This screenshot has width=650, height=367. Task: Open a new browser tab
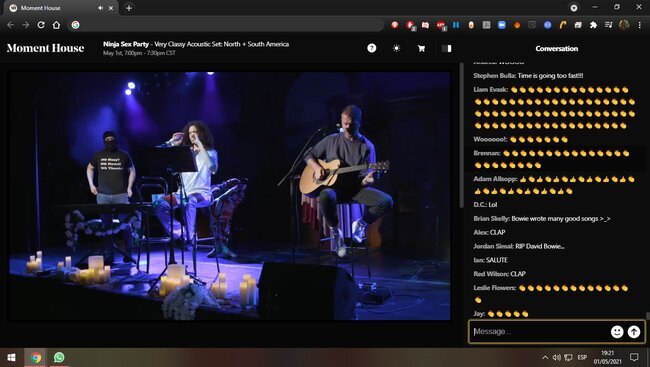pos(129,8)
